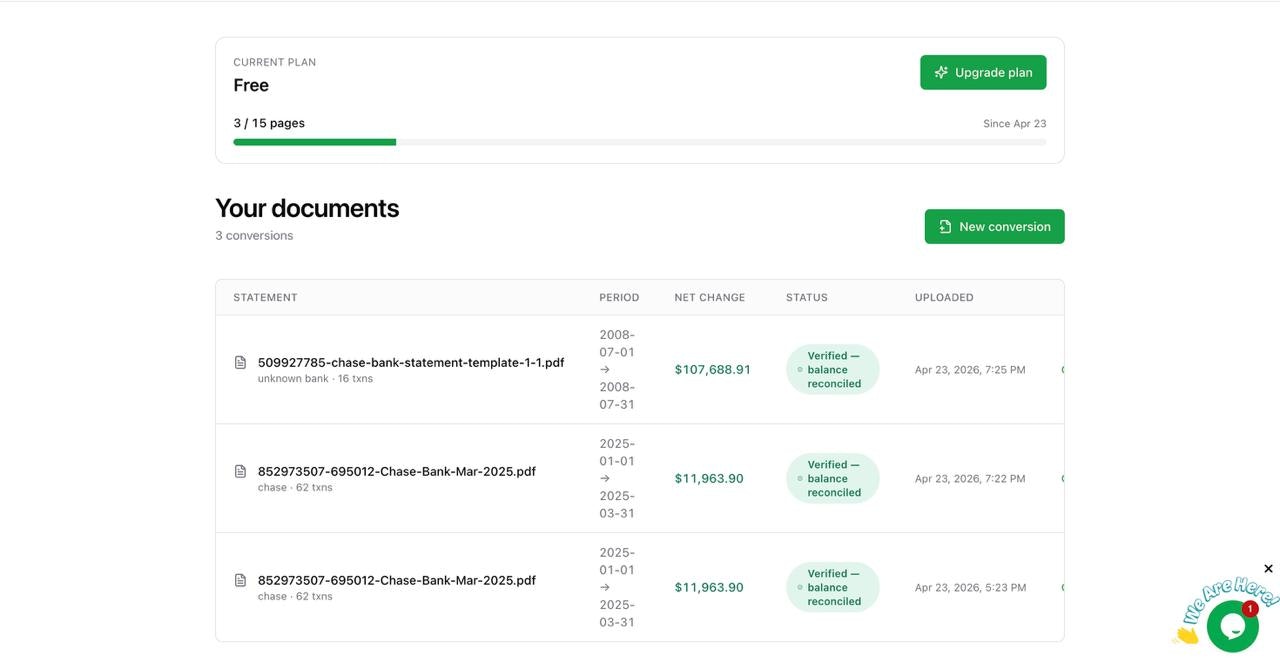This screenshot has height=670, width=1280.
Task: Dismiss the We Are Here chat prompt
Action: 1267,568
